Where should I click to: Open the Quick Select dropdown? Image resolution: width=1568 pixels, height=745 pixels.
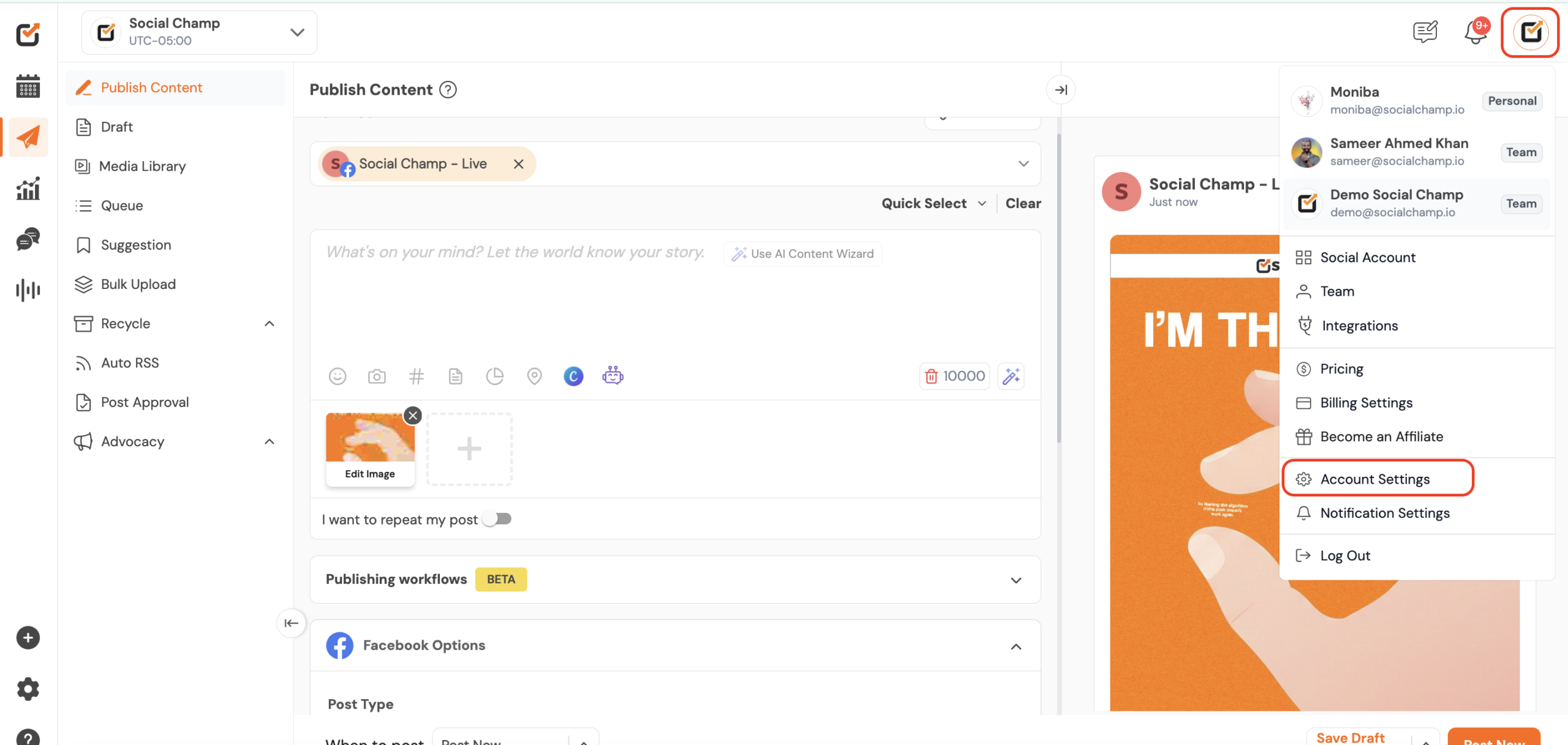point(933,203)
